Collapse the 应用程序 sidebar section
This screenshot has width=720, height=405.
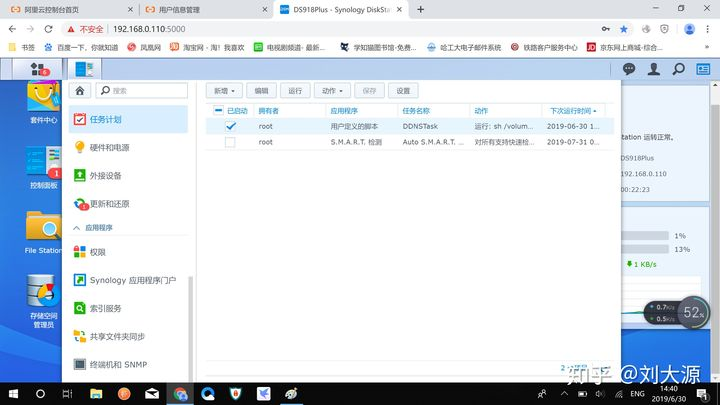pos(77,228)
